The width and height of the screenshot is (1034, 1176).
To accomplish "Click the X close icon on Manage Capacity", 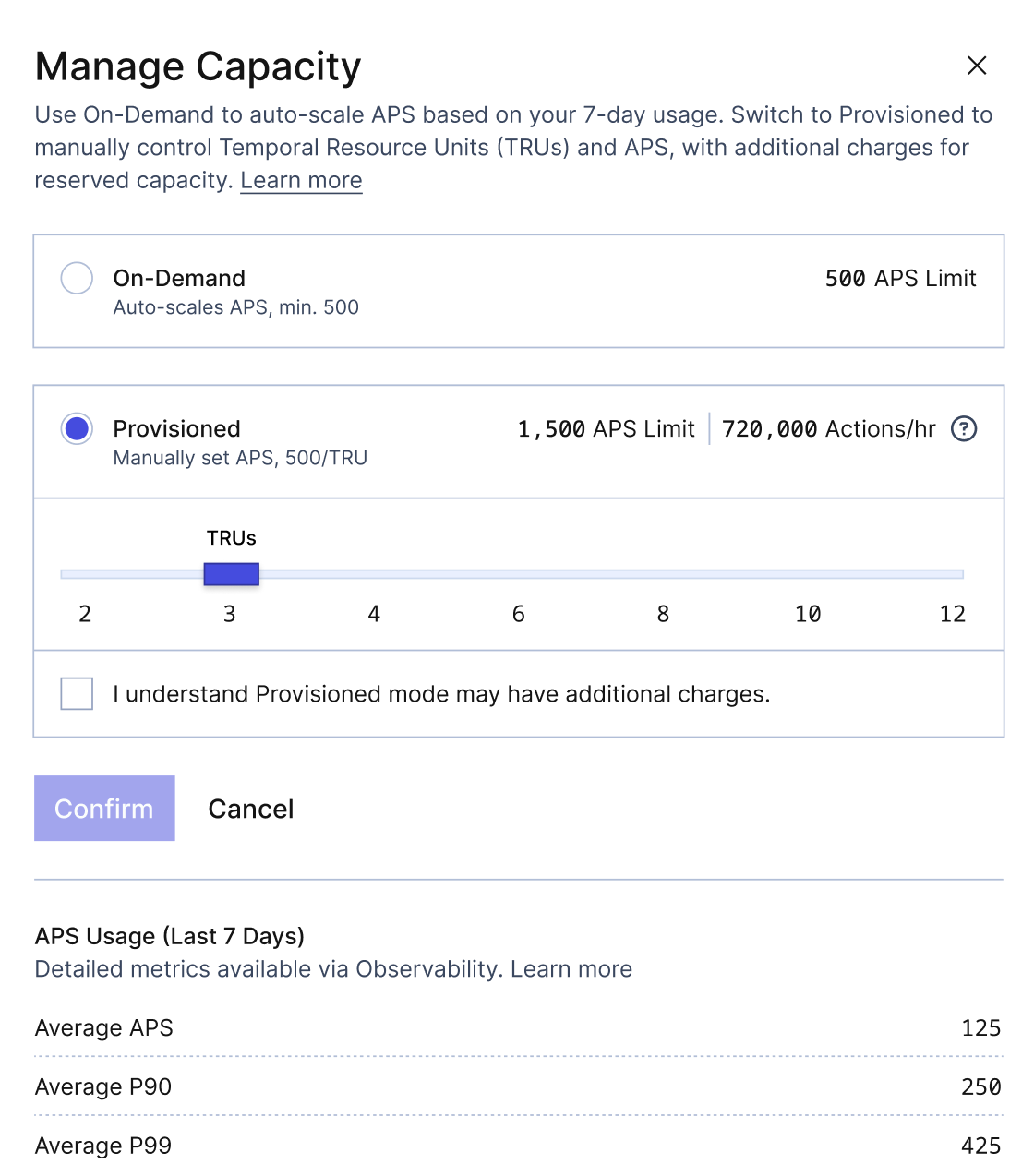I will click(x=977, y=66).
